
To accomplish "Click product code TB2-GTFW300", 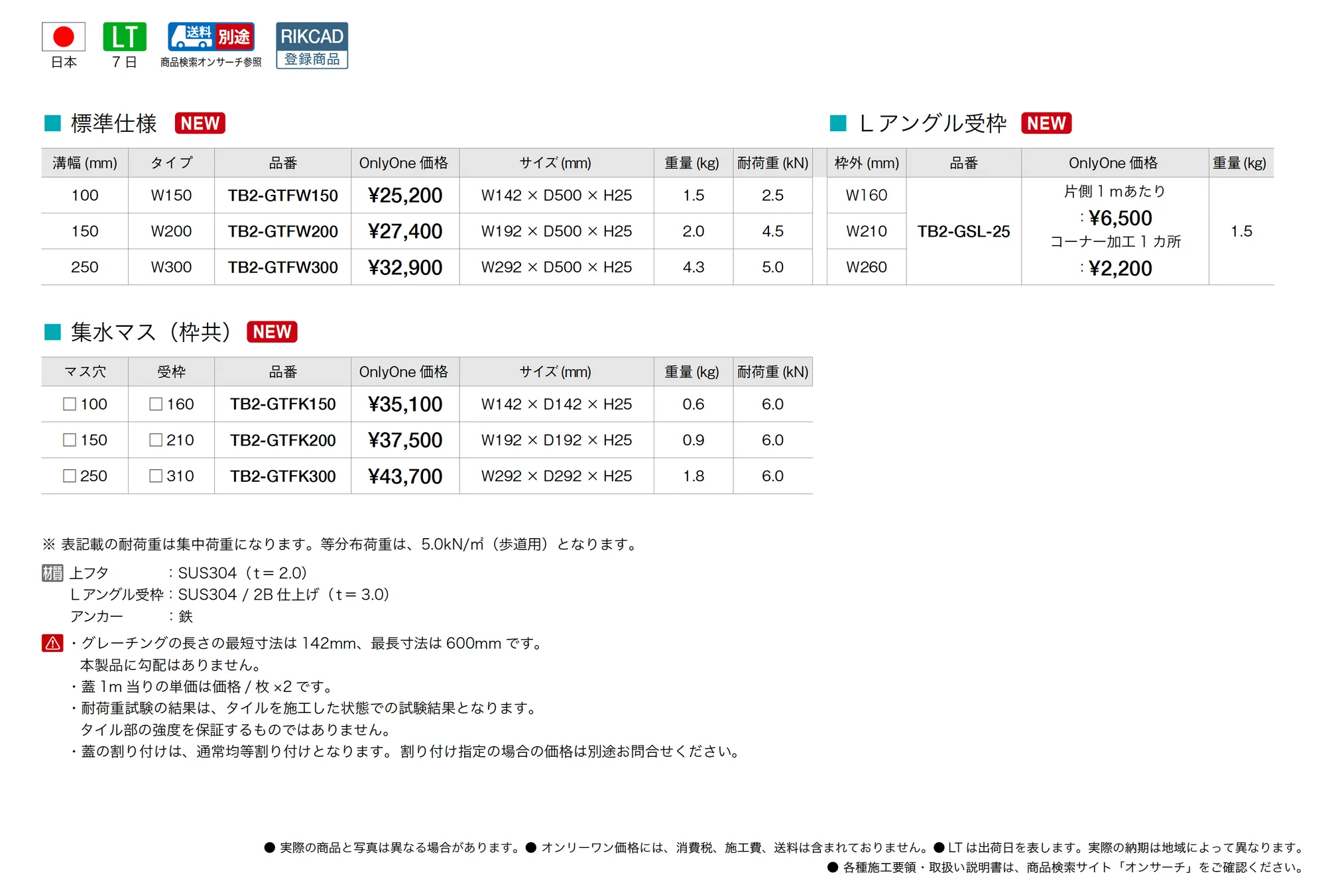I will pos(283,267).
